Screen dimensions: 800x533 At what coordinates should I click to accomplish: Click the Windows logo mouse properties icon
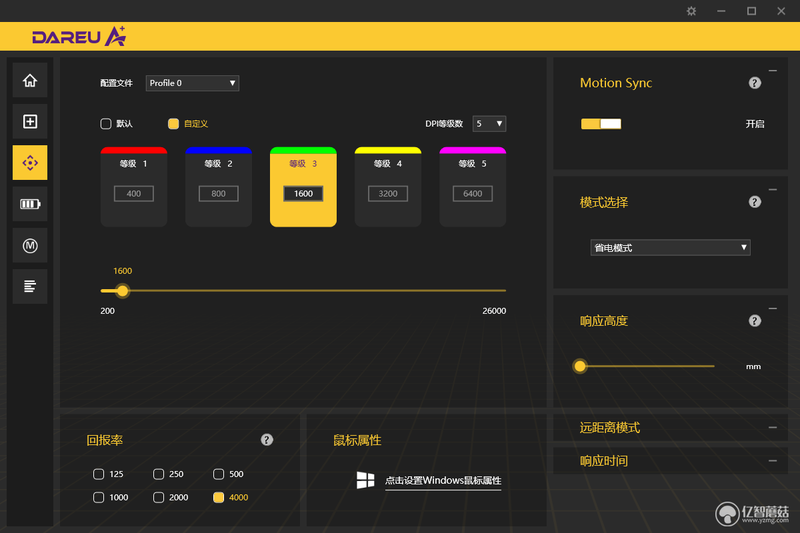pyautogui.click(x=365, y=480)
